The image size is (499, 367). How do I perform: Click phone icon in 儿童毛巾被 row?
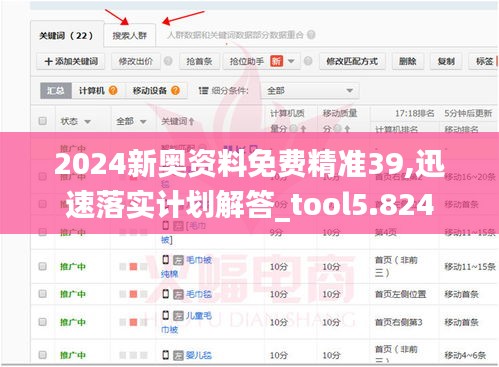[x=166, y=315]
